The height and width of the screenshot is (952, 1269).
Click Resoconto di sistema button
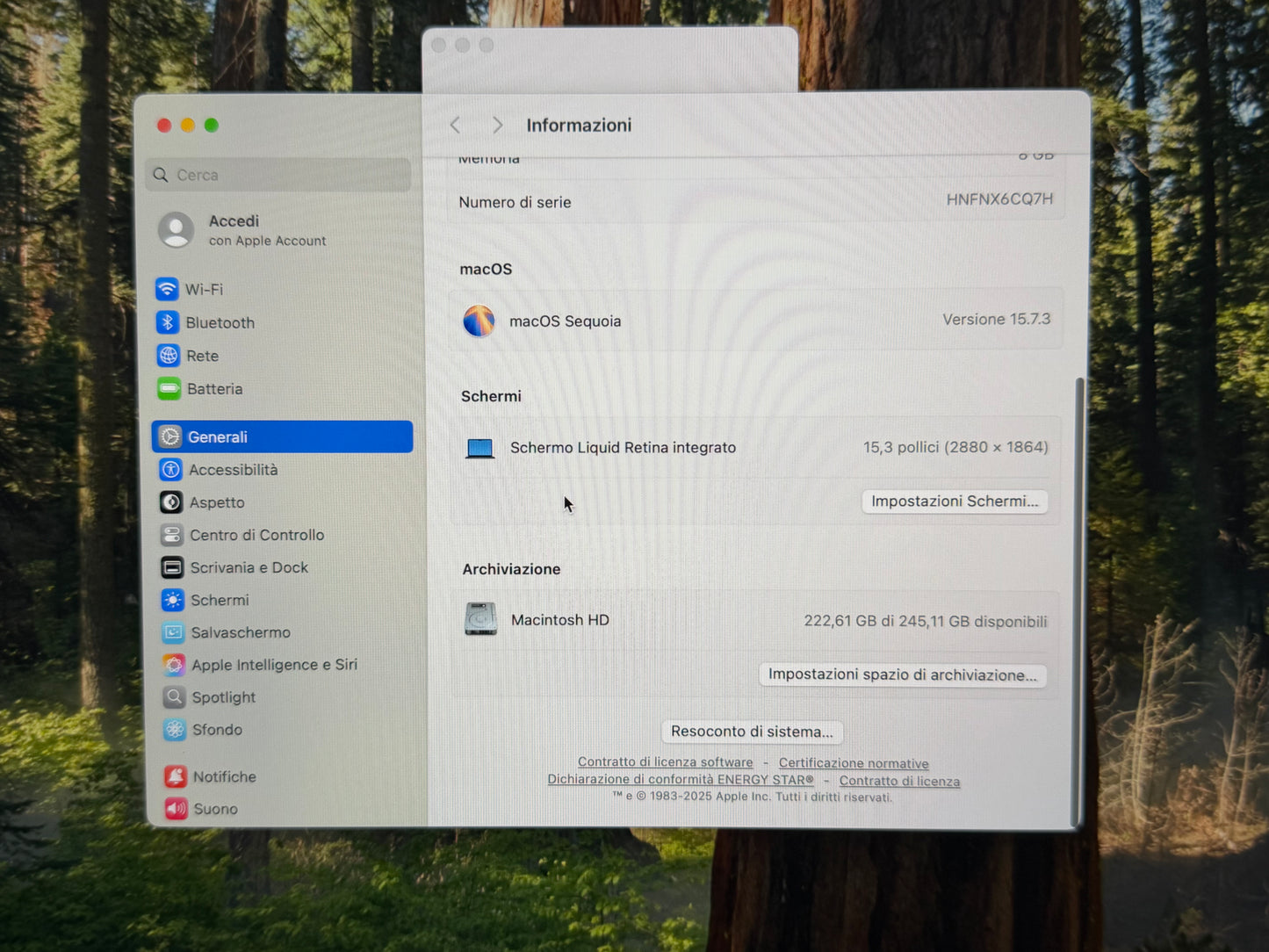pos(752,732)
